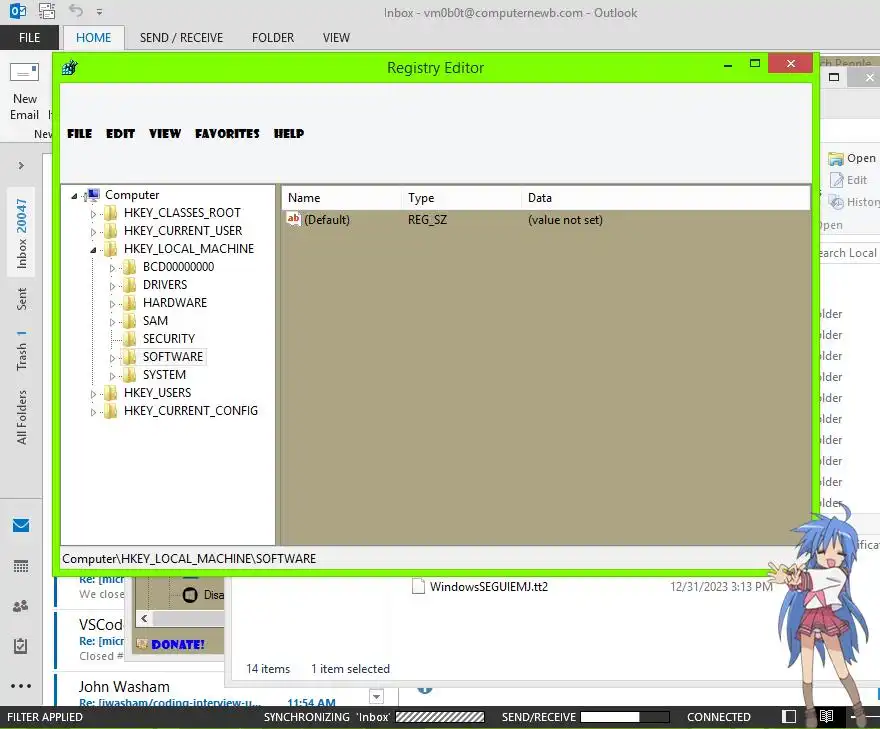Image resolution: width=880 pixels, height=729 pixels.
Task: Click the Normal view icon in Outlook status bar
Action: pyautogui.click(x=789, y=717)
